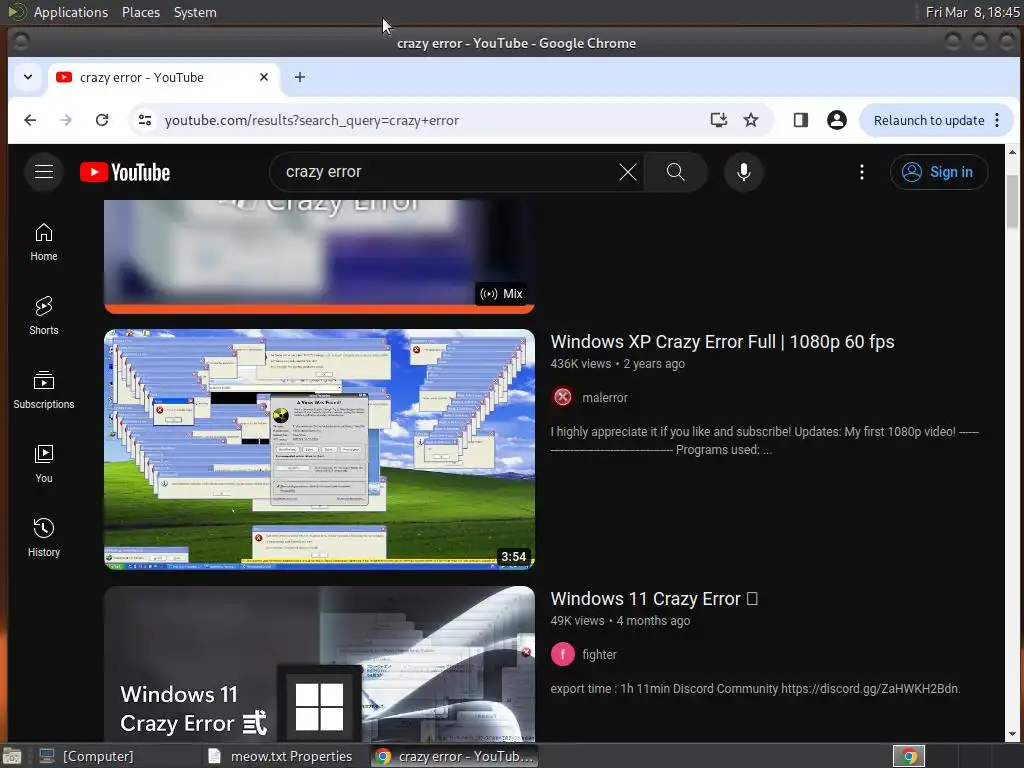Viewport: 1024px width, 768px height.
Task: Click the YouTube logo
Action: 125,172
